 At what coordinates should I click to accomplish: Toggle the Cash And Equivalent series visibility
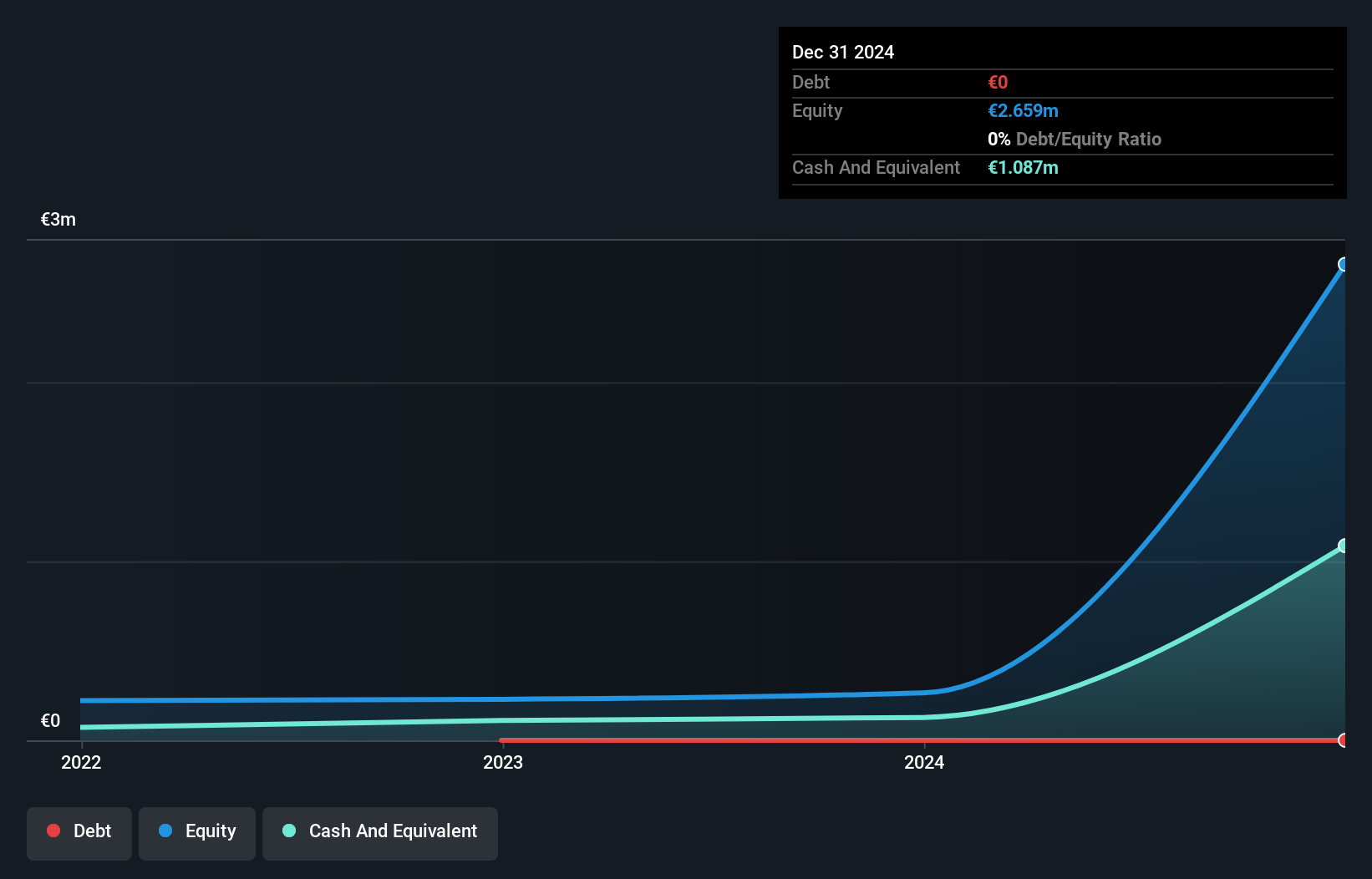tap(380, 831)
